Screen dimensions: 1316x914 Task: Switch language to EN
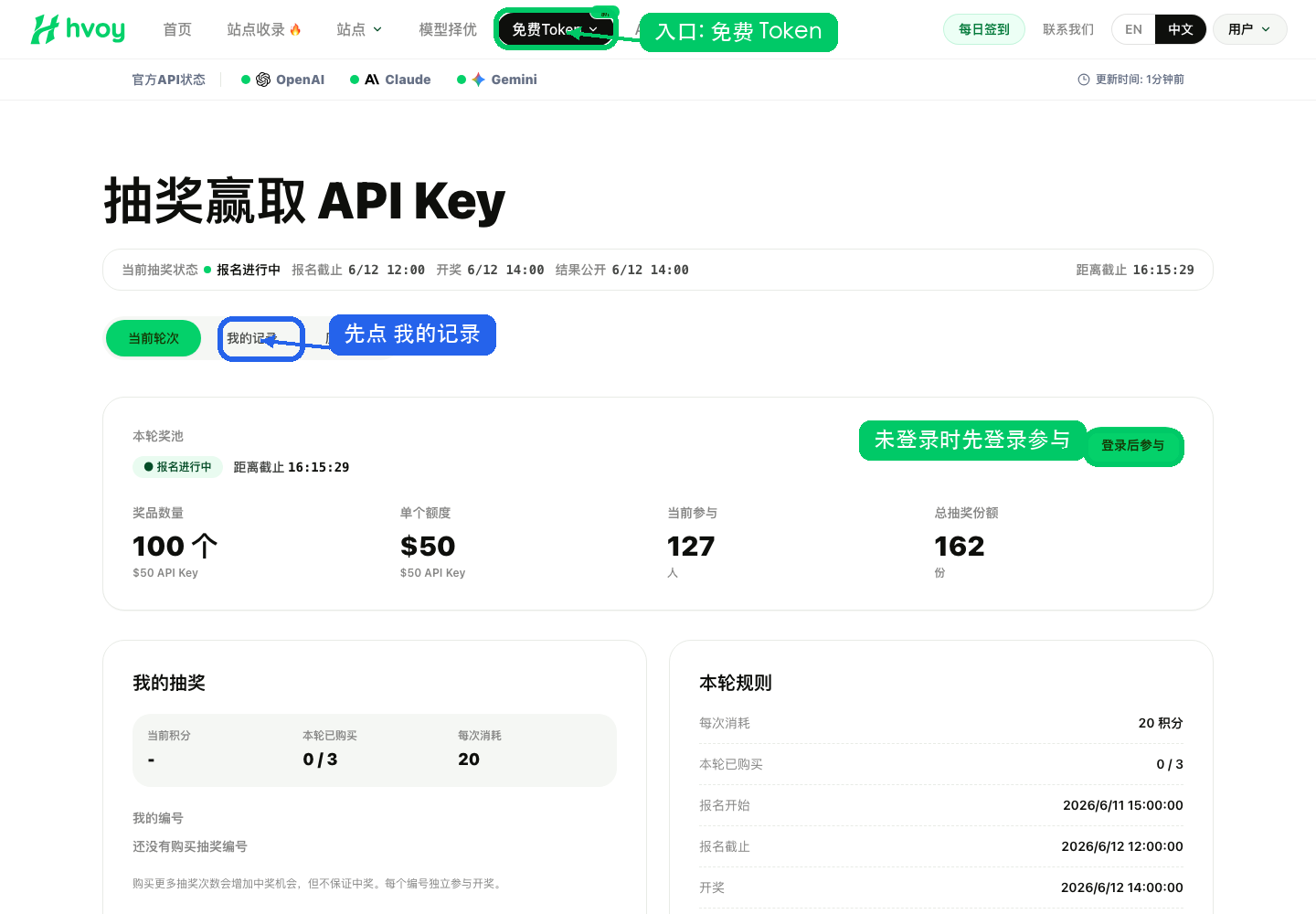(x=1133, y=29)
